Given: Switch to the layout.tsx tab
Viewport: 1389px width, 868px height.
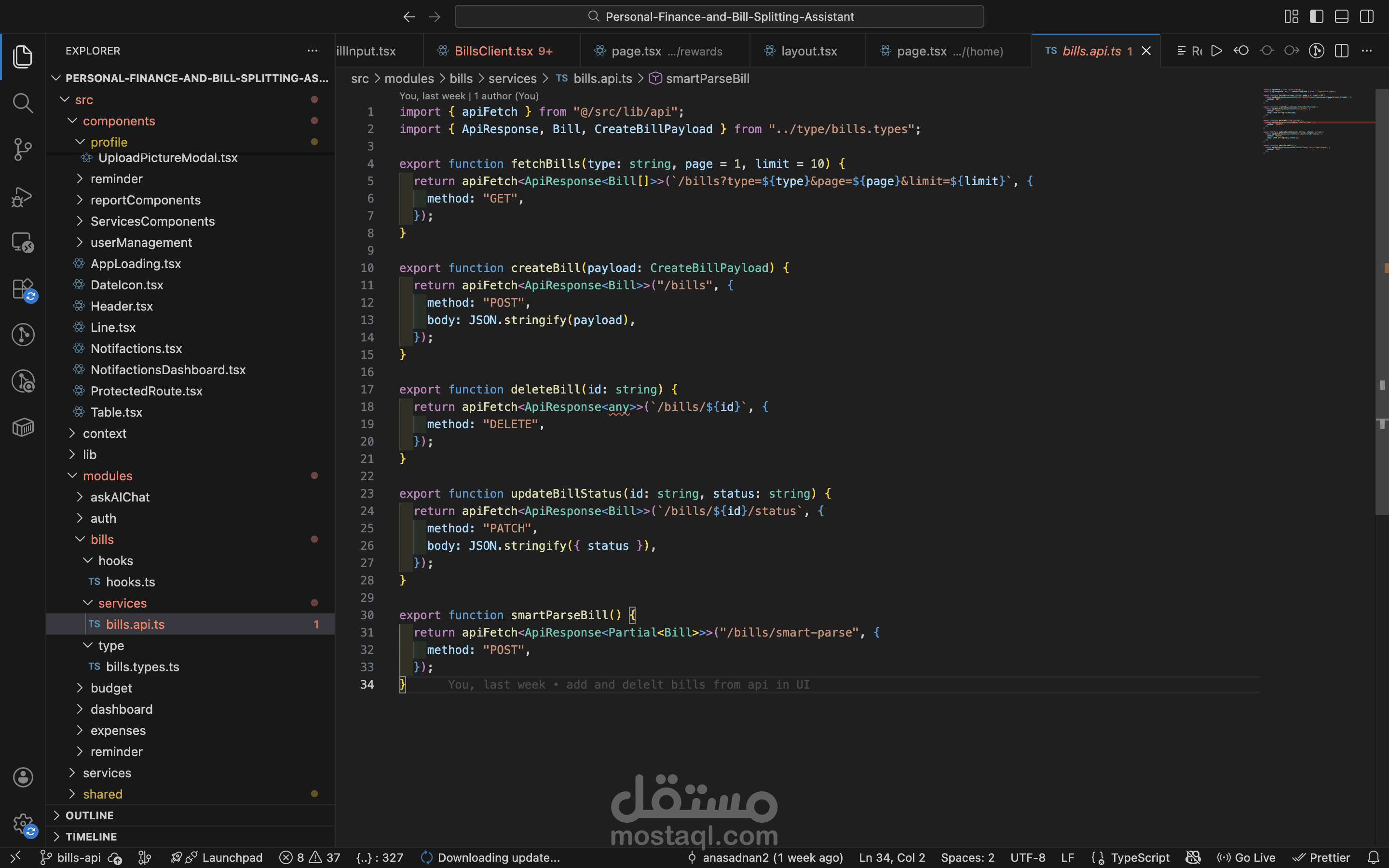Looking at the screenshot, I should [809, 51].
